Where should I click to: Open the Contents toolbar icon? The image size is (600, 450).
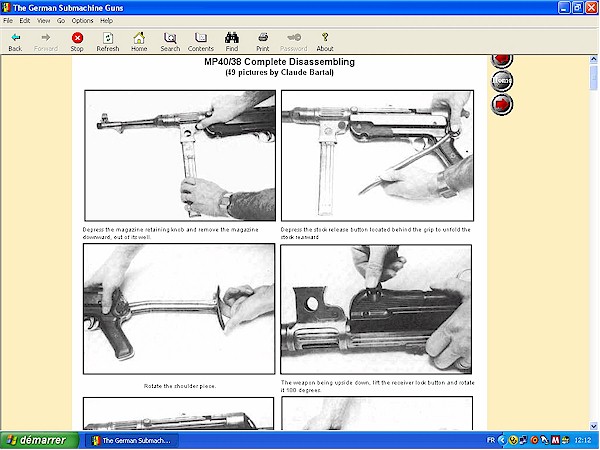[201, 38]
